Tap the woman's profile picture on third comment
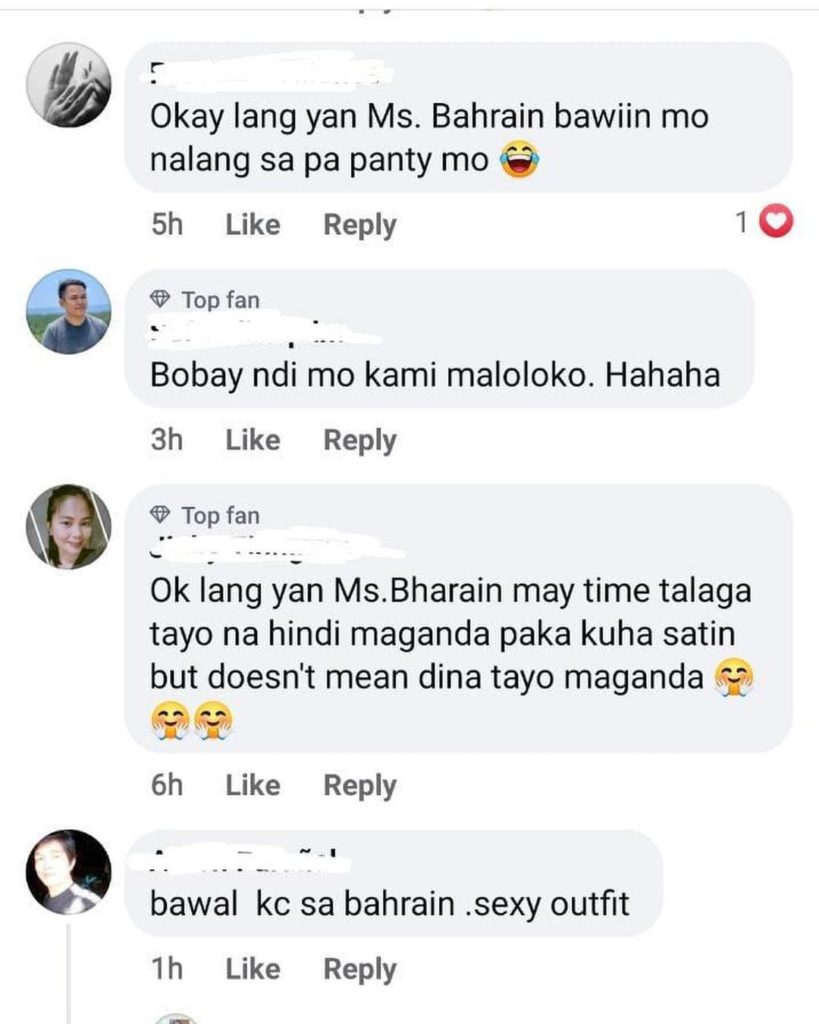 click(68, 527)
